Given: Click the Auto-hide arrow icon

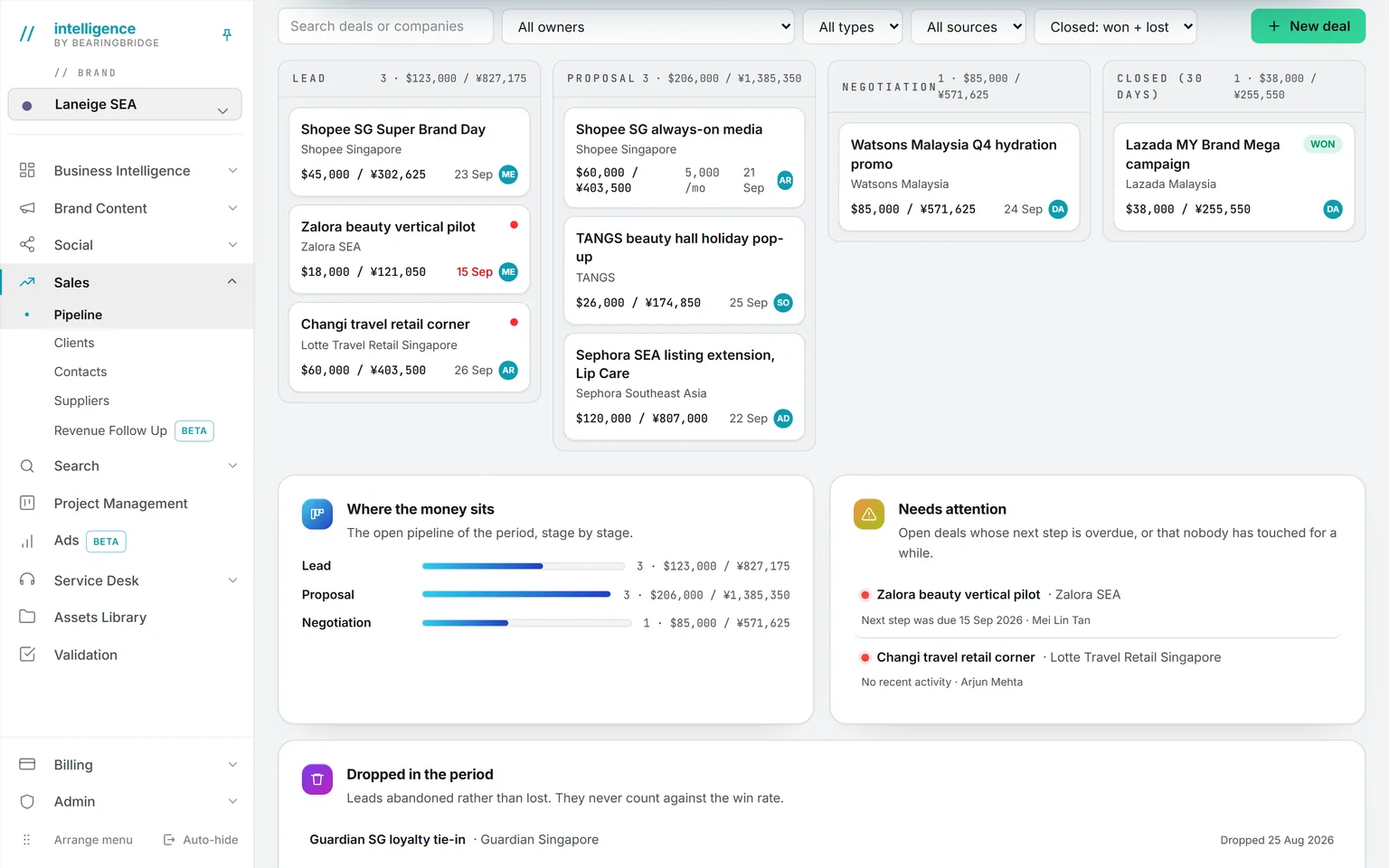Looking at the screenshot, I should (x=169, y=840).
